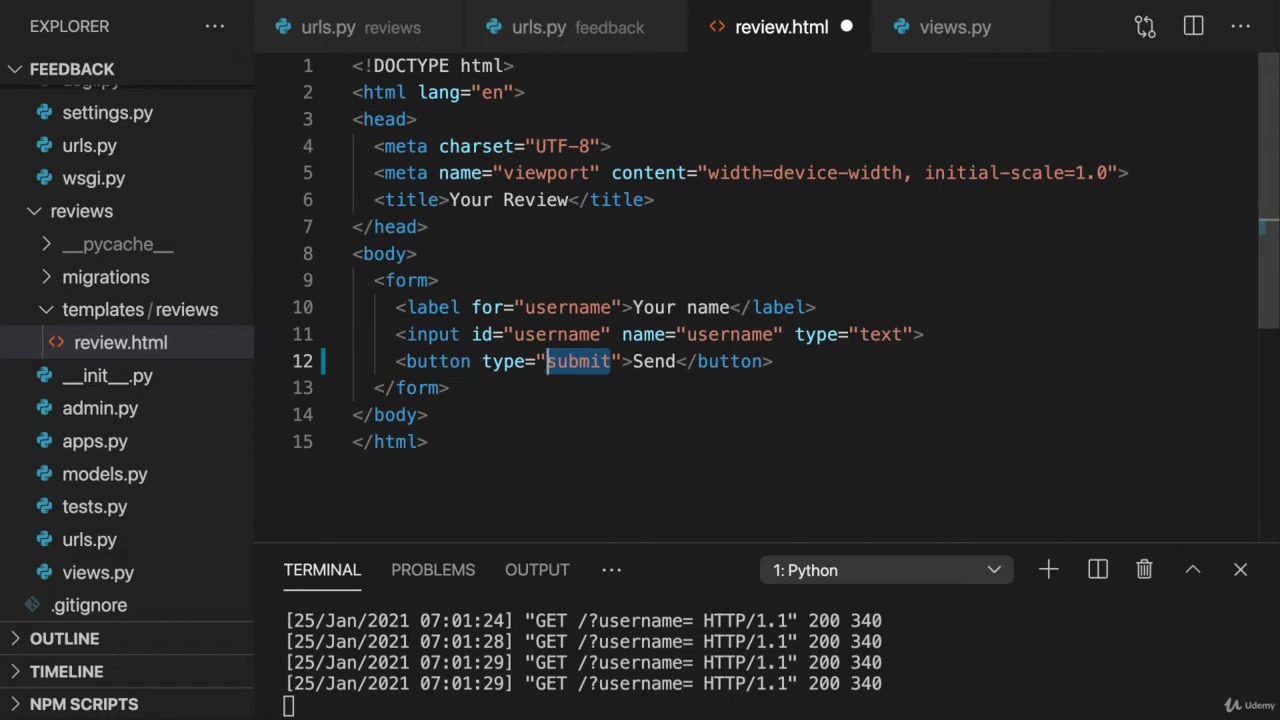This screenshot has width=1280, height=720.
Task: Open models.py in the file explorer
Action: 104,474
